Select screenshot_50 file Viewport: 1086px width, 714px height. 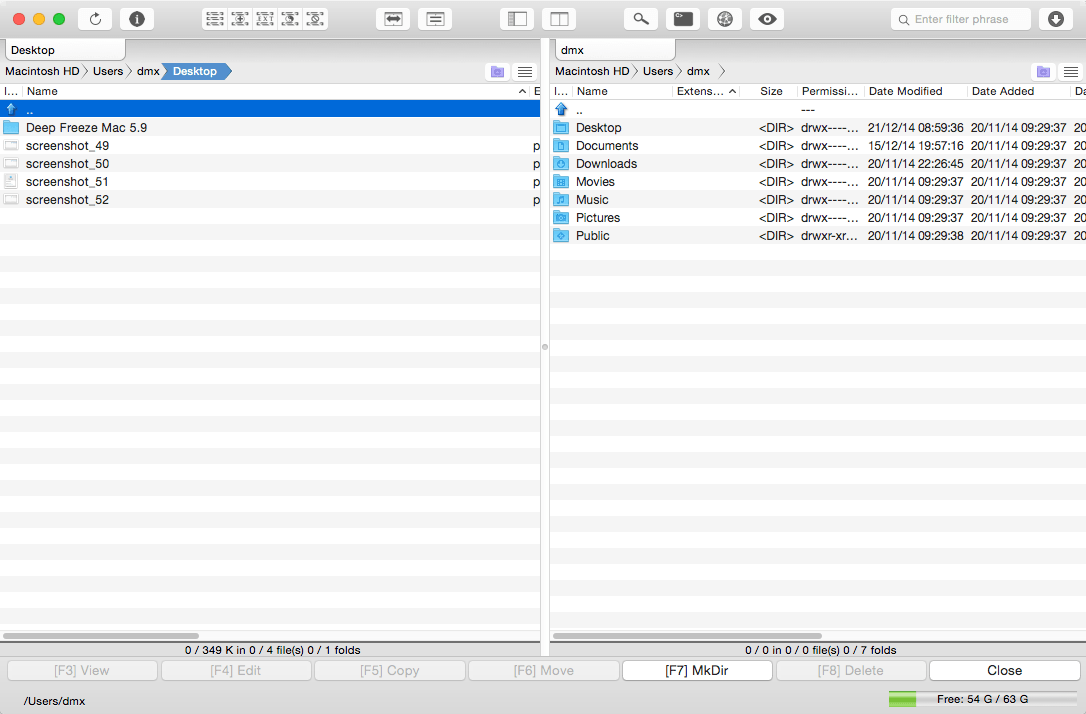tap(270, 163)
